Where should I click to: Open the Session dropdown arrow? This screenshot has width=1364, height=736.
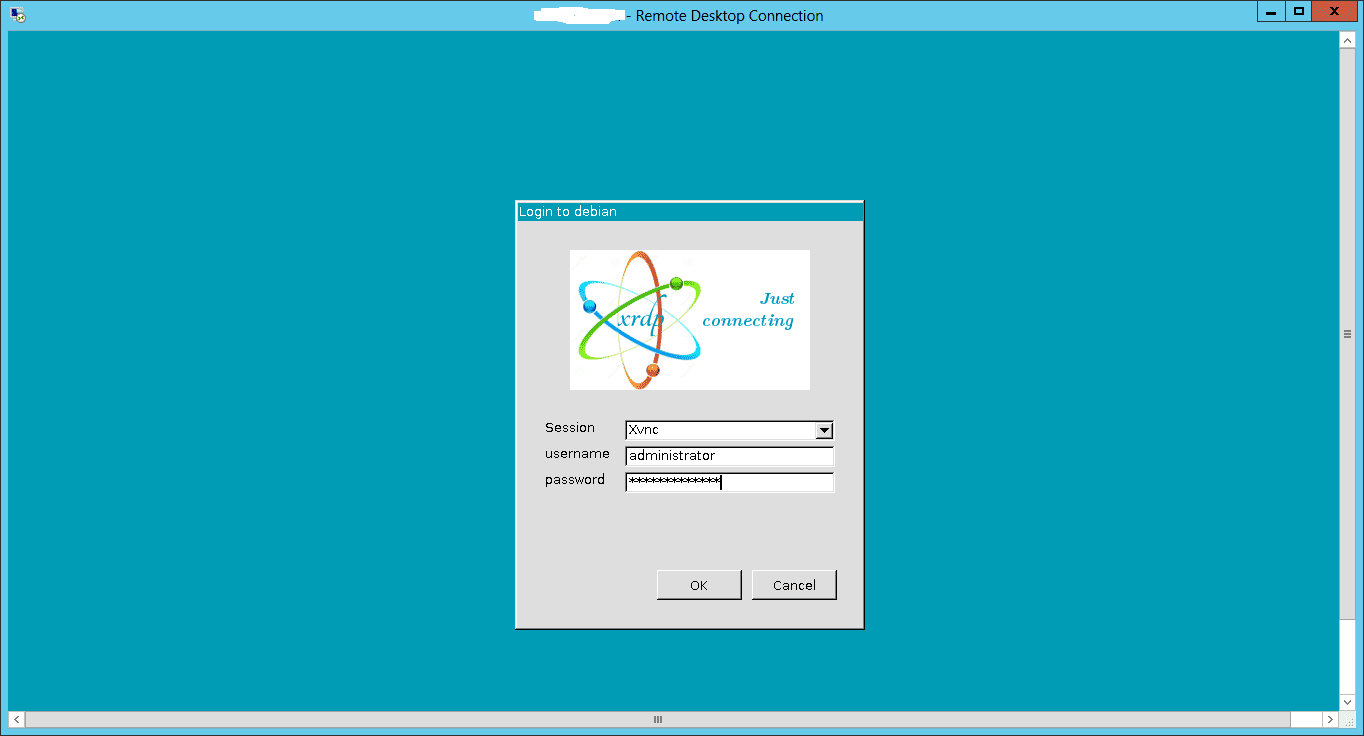pos(824,431)
